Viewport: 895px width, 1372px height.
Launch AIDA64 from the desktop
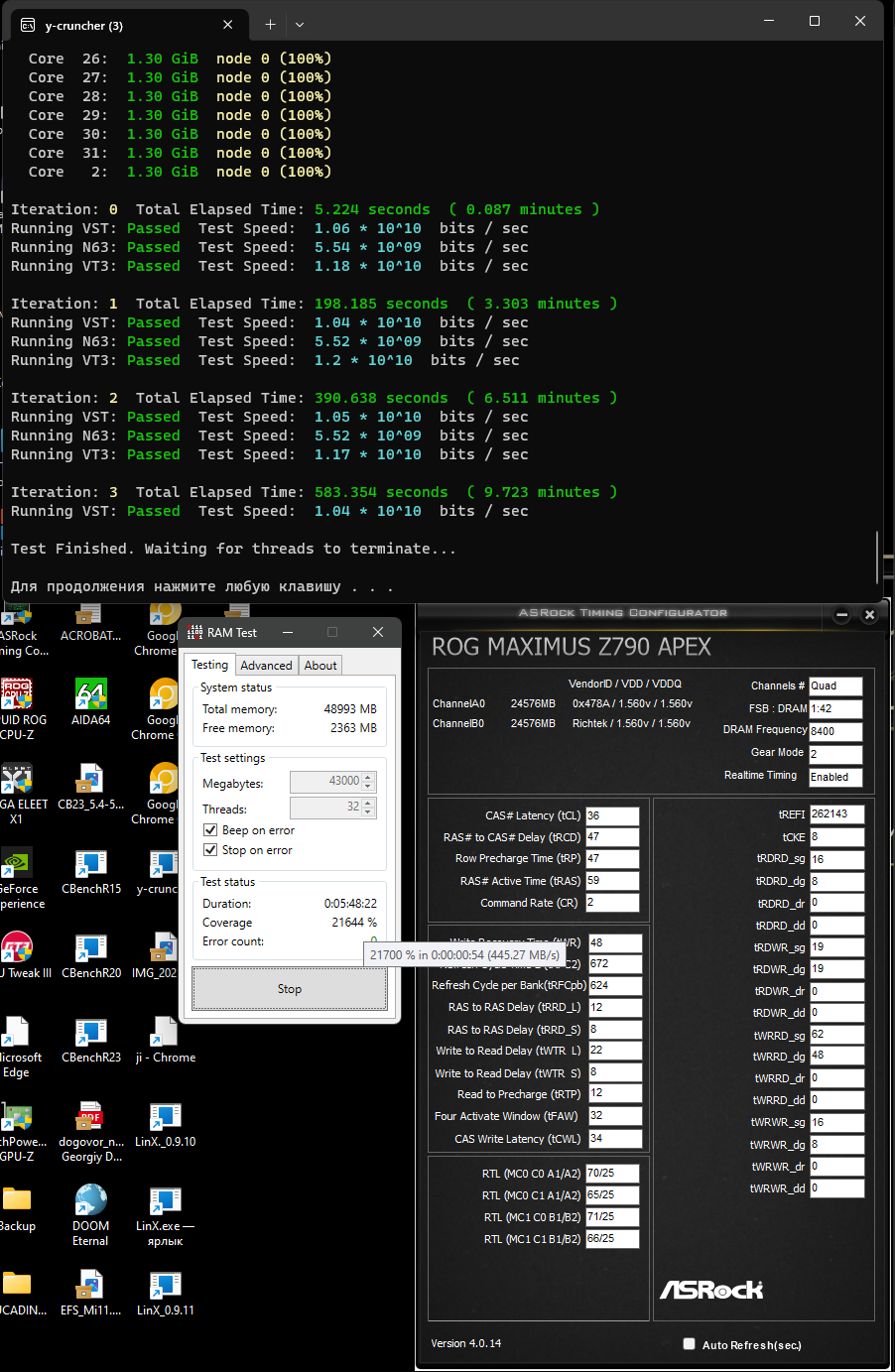pos(90,702)
